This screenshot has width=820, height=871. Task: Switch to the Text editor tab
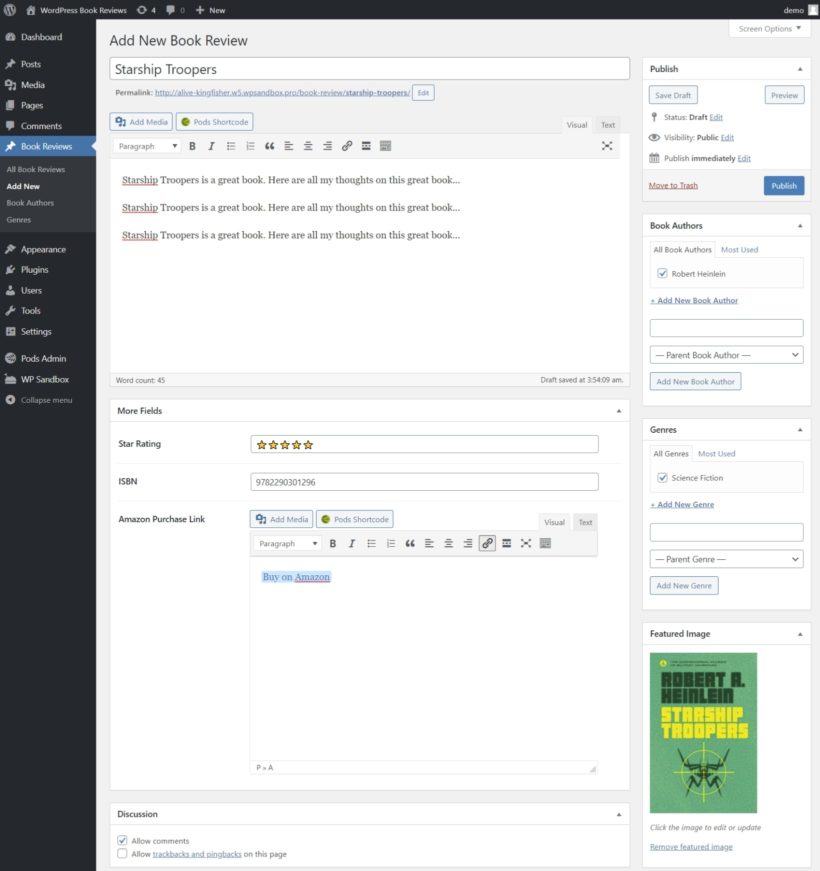(x=607, y=125)
